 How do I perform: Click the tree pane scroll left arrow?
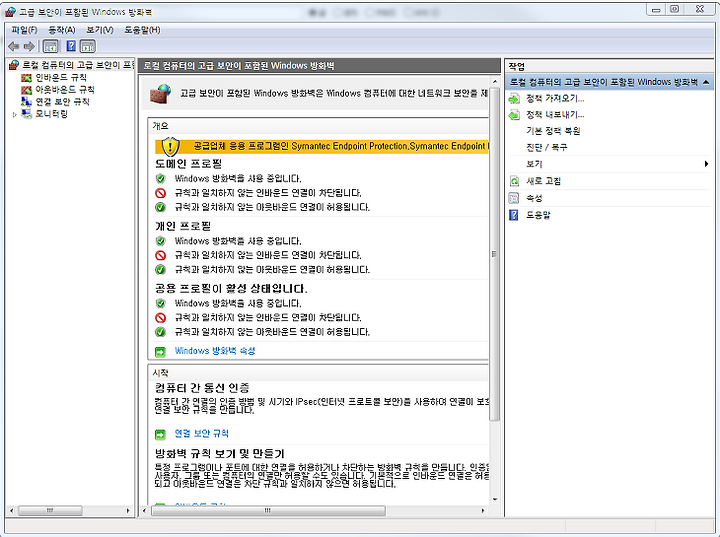point(11,510)
